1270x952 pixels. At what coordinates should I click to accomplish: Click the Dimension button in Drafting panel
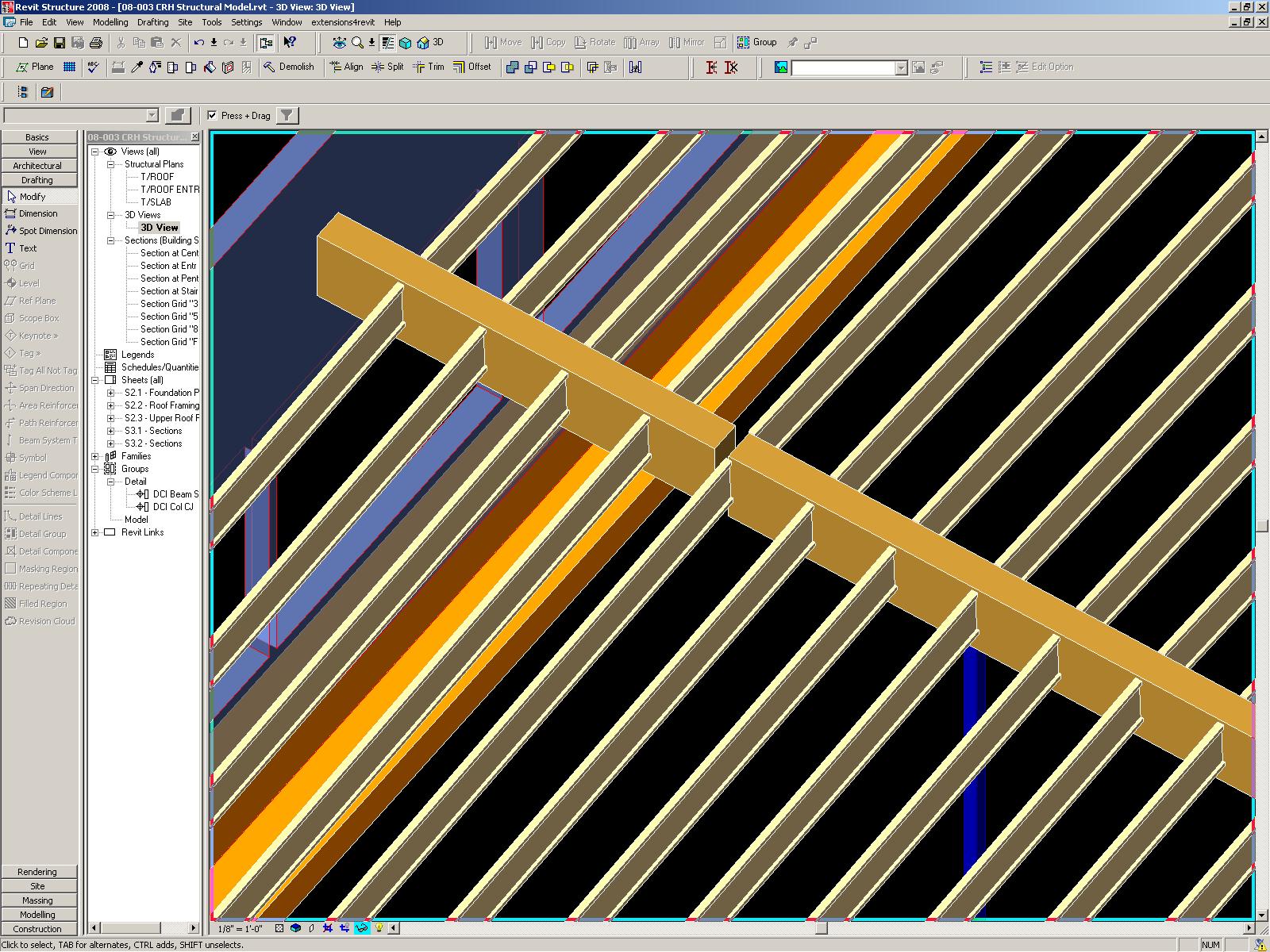pos(38,213)
